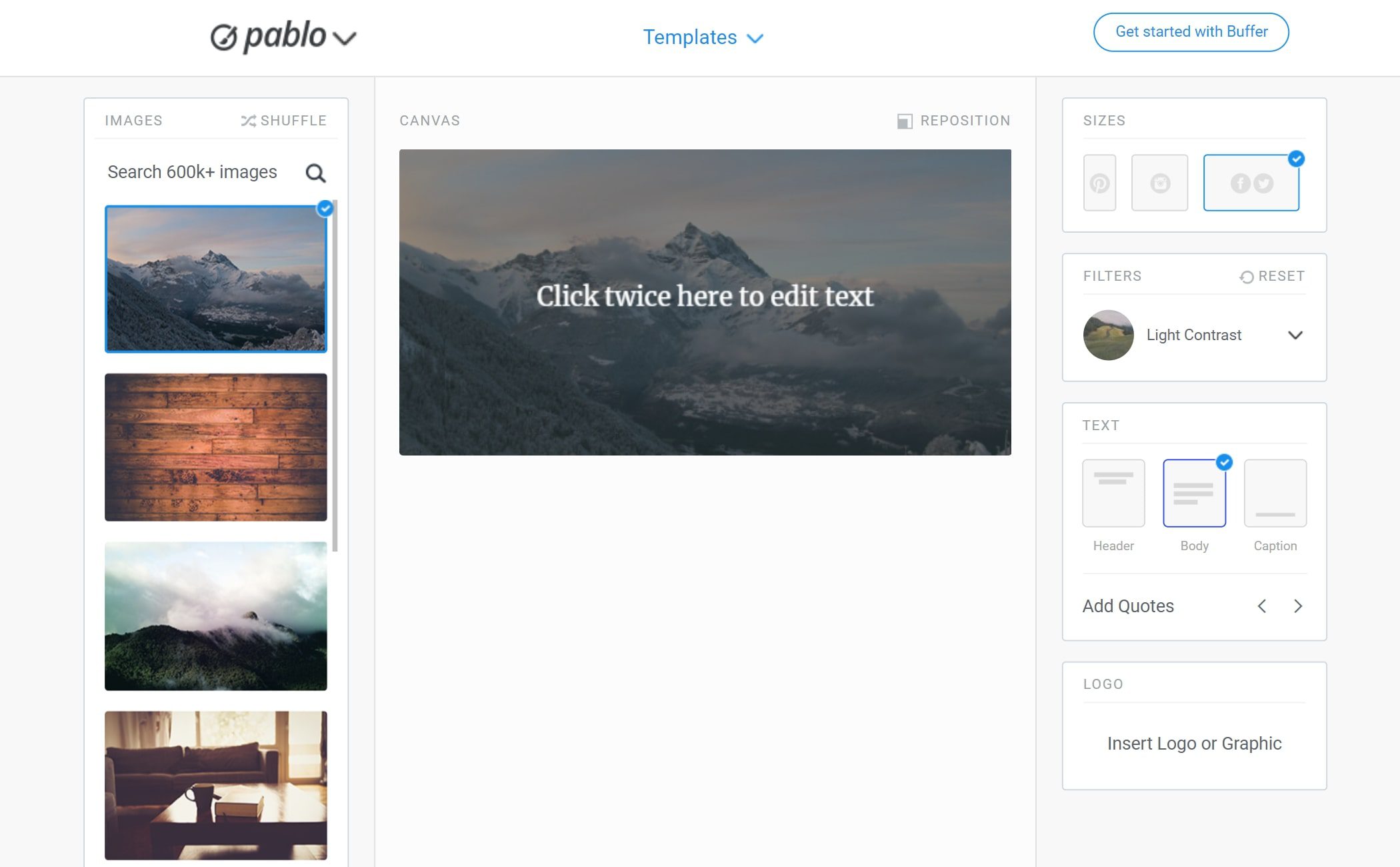Select the Twitter/Facebook size icon

1251,182
